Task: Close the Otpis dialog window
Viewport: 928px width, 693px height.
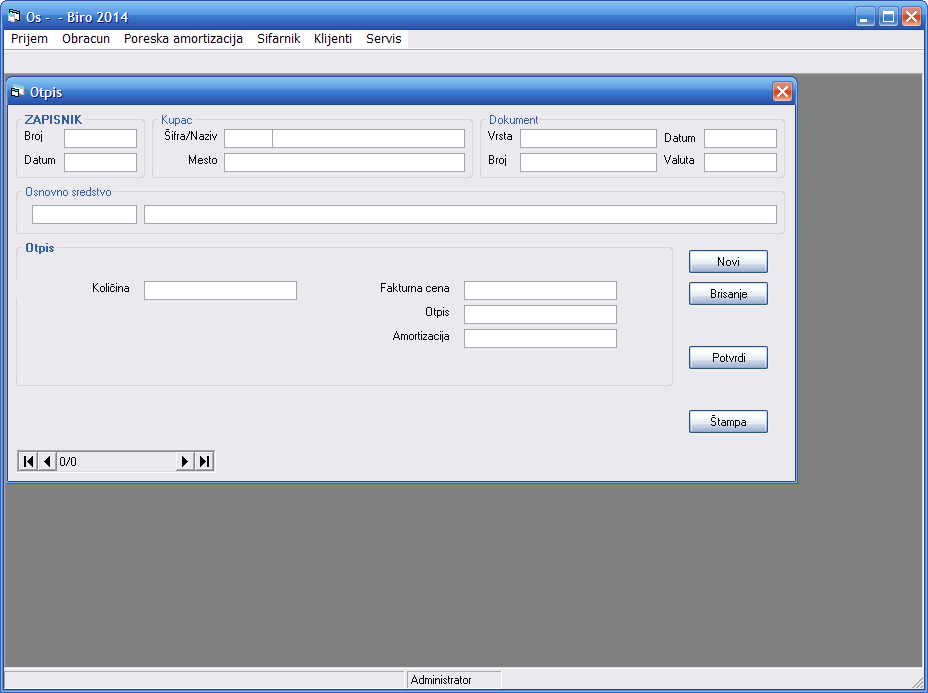Action: 782,92
